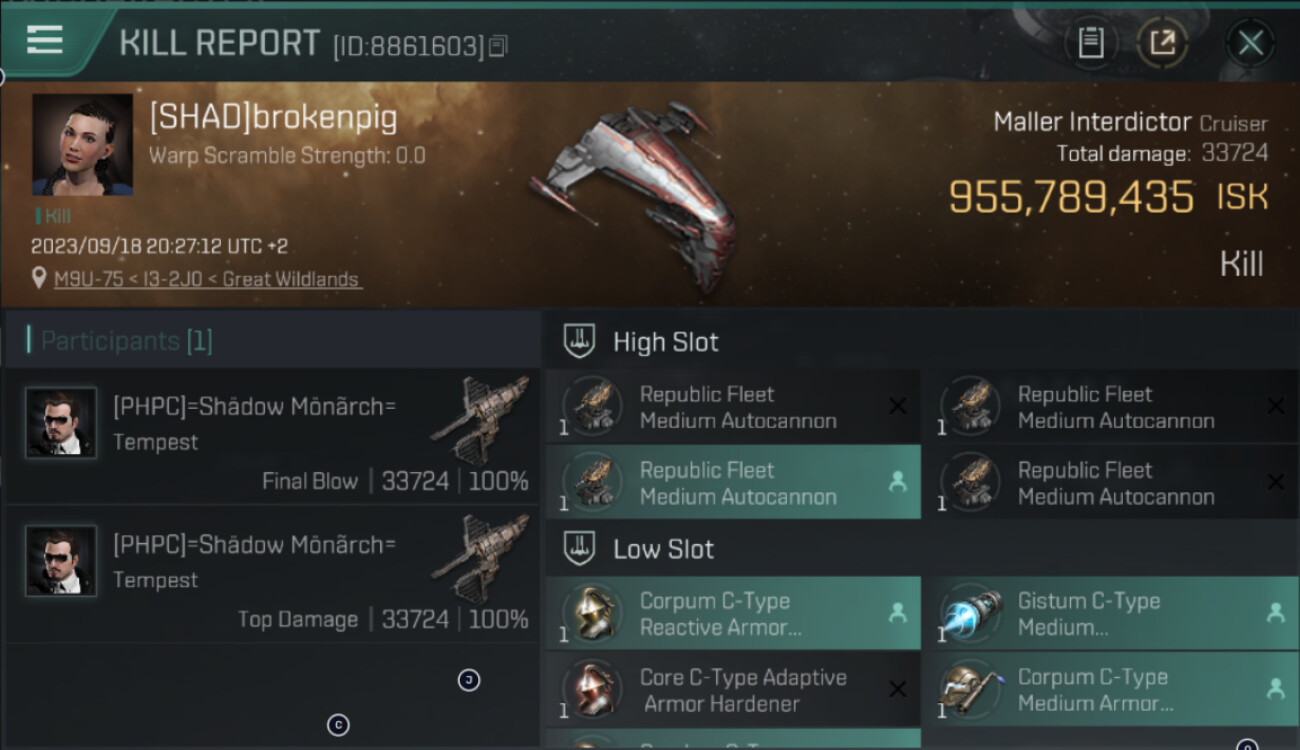Click brokenpig's character portrait
Image resolution: width=1300 pixels, height=750 pixels.
coord(82,145)
